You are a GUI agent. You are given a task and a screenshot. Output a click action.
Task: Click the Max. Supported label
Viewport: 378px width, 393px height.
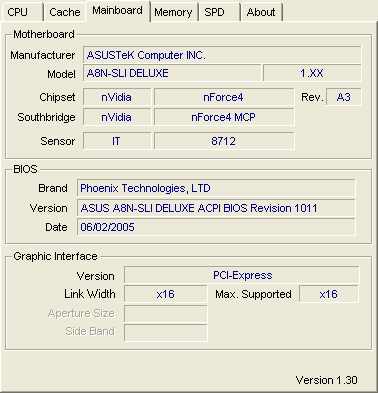point(253,294)
